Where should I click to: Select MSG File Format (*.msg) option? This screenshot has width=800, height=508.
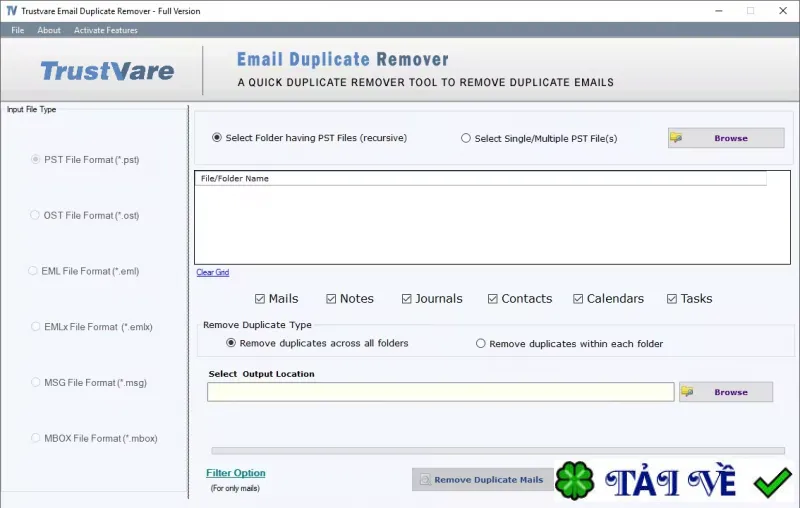(89, 383)
